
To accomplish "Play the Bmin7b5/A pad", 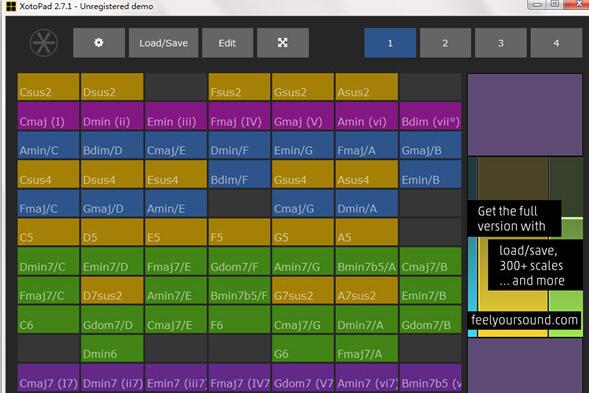I will (x=367, y=261).
